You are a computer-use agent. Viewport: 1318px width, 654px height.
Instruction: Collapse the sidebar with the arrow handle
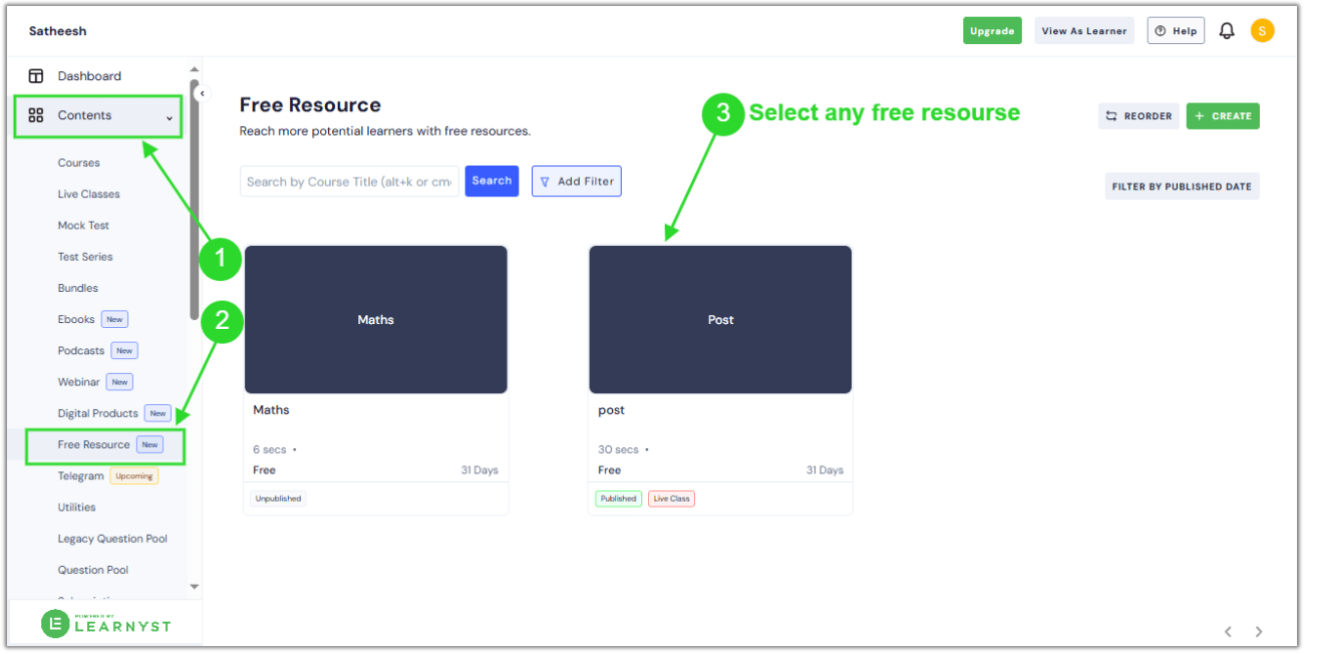pos(202,93)
